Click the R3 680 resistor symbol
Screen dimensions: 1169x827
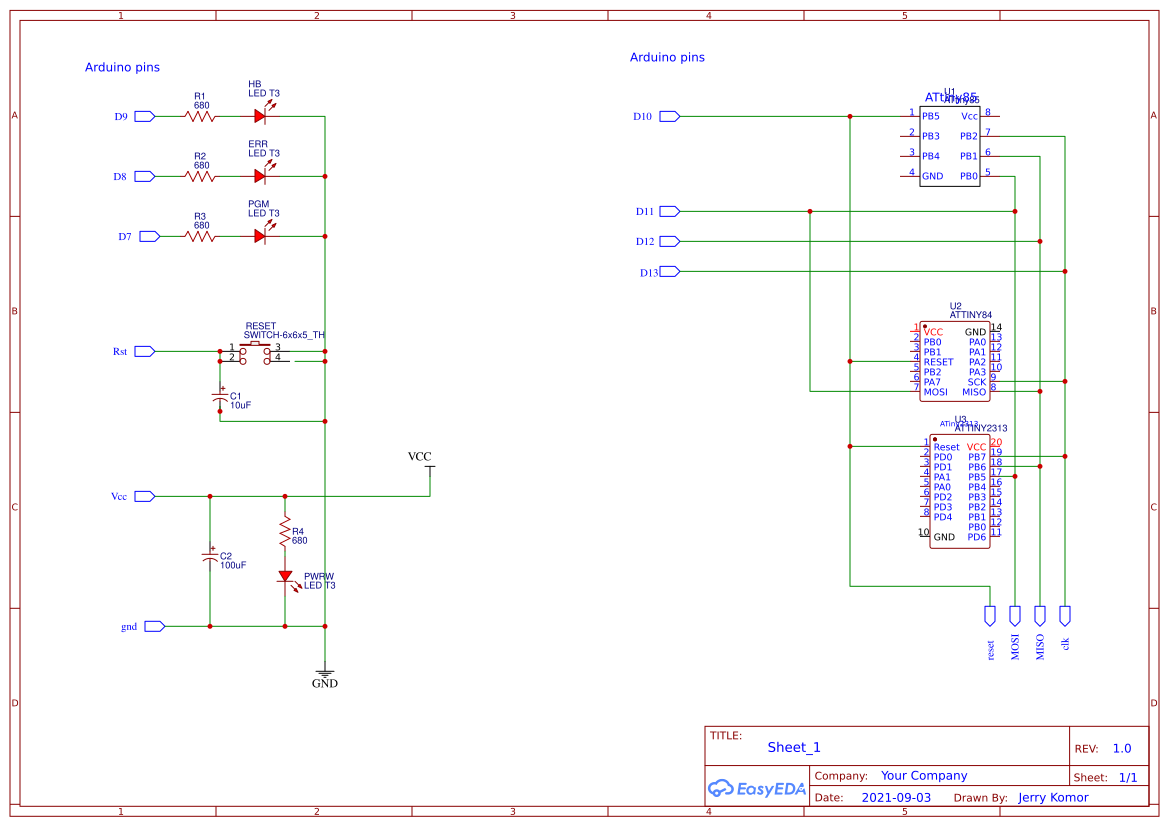[200, 236]
